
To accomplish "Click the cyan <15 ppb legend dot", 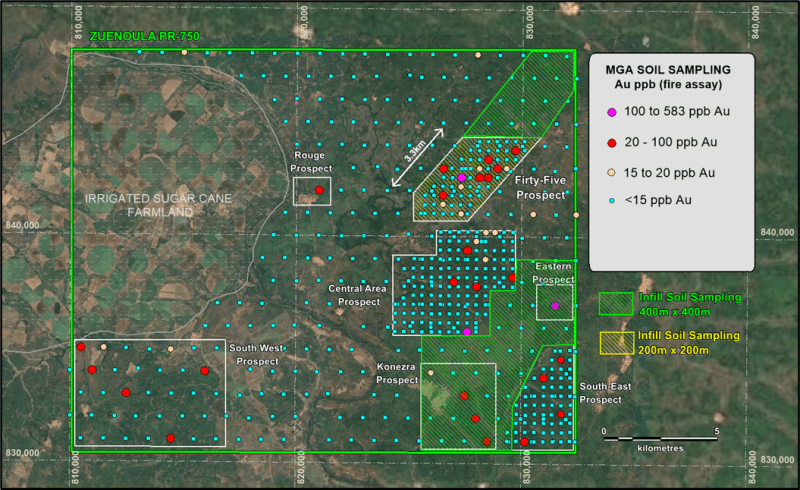I will click(x=611, y=200).
